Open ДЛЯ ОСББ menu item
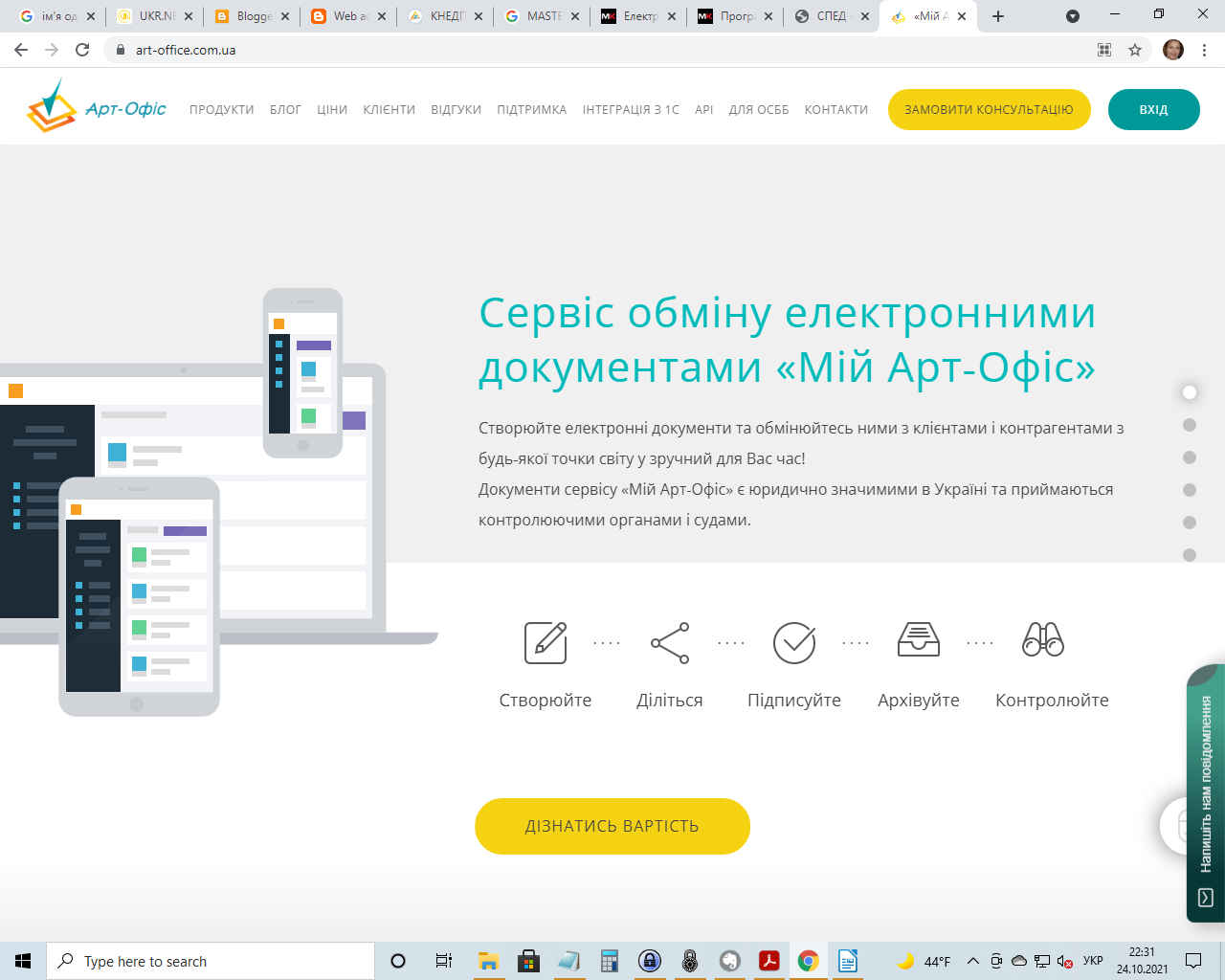This screenshot has height=980, width=1225. click(x=759, y=110)
